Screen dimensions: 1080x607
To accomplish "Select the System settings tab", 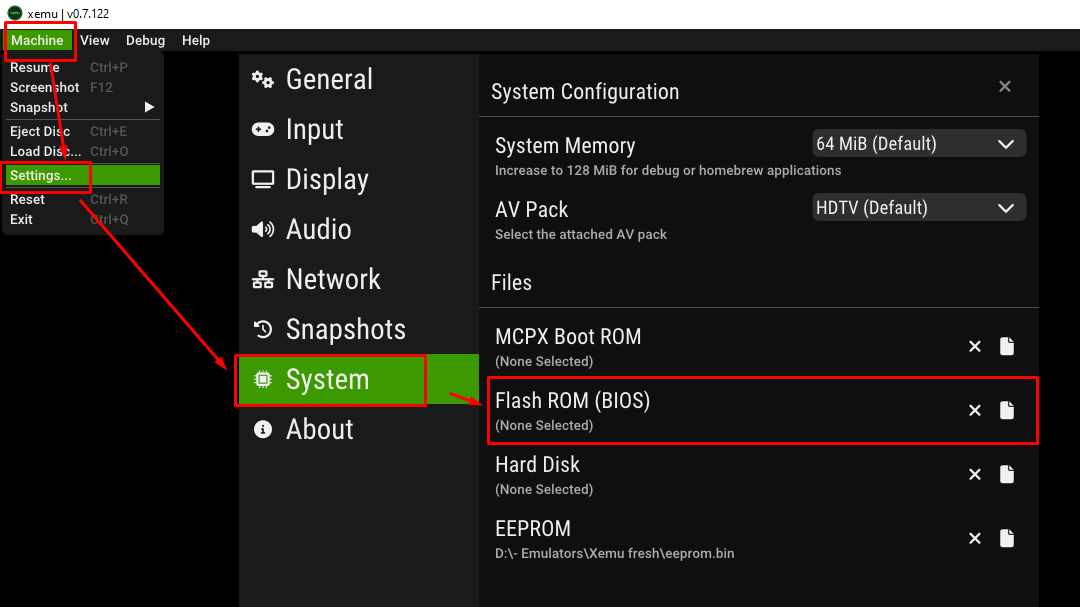I will click(x=359, y=379).
